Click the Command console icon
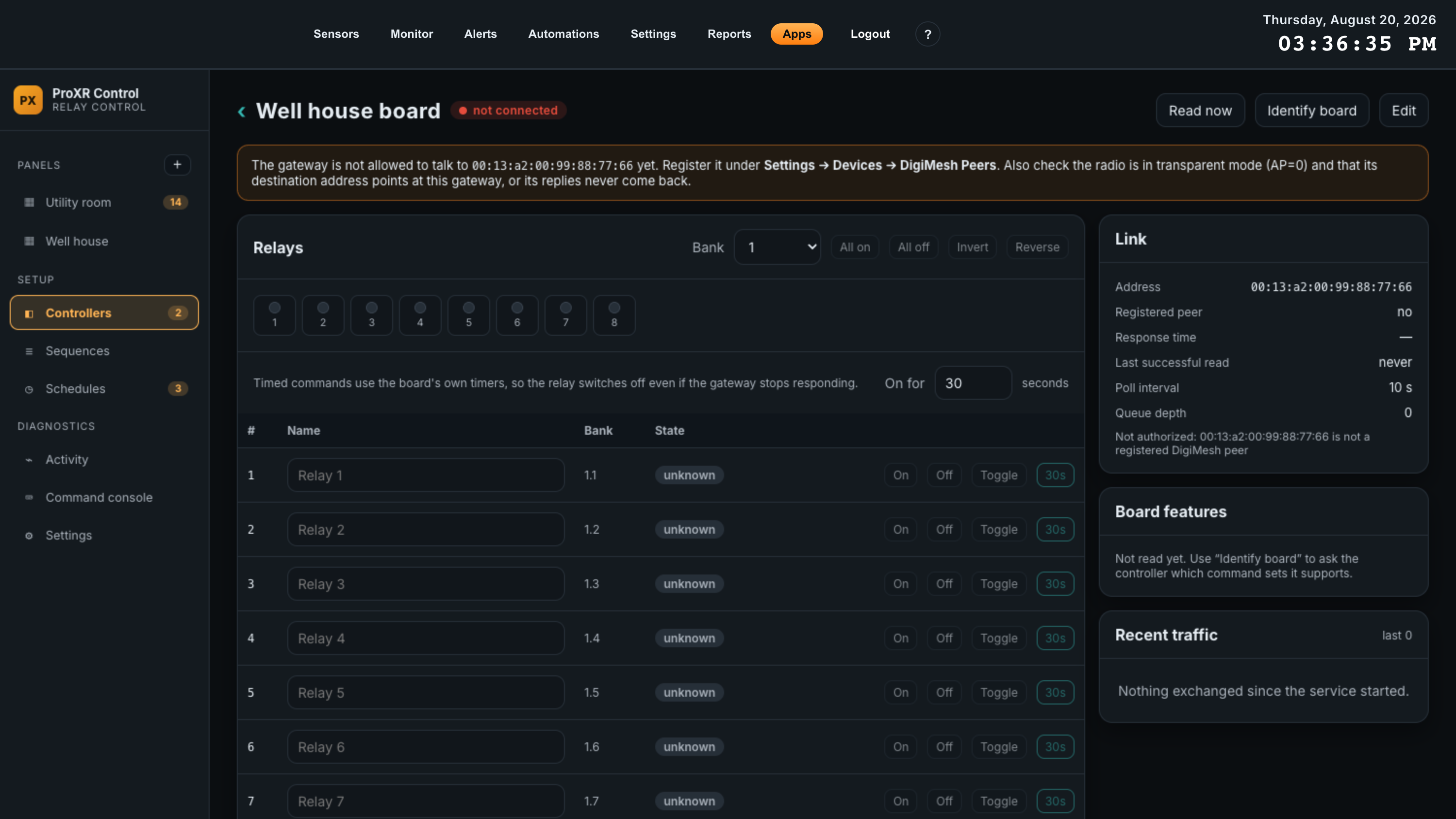 [30, 497]
